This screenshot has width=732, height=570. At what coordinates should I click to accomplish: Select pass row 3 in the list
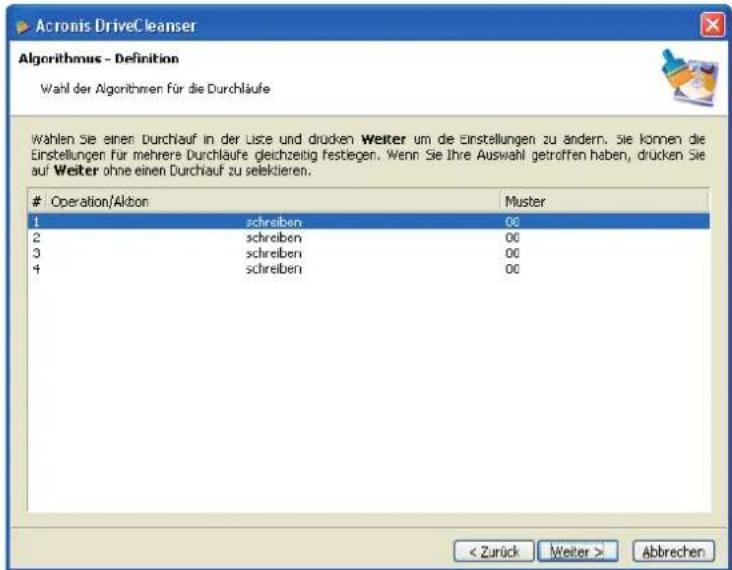pos(369,253)
